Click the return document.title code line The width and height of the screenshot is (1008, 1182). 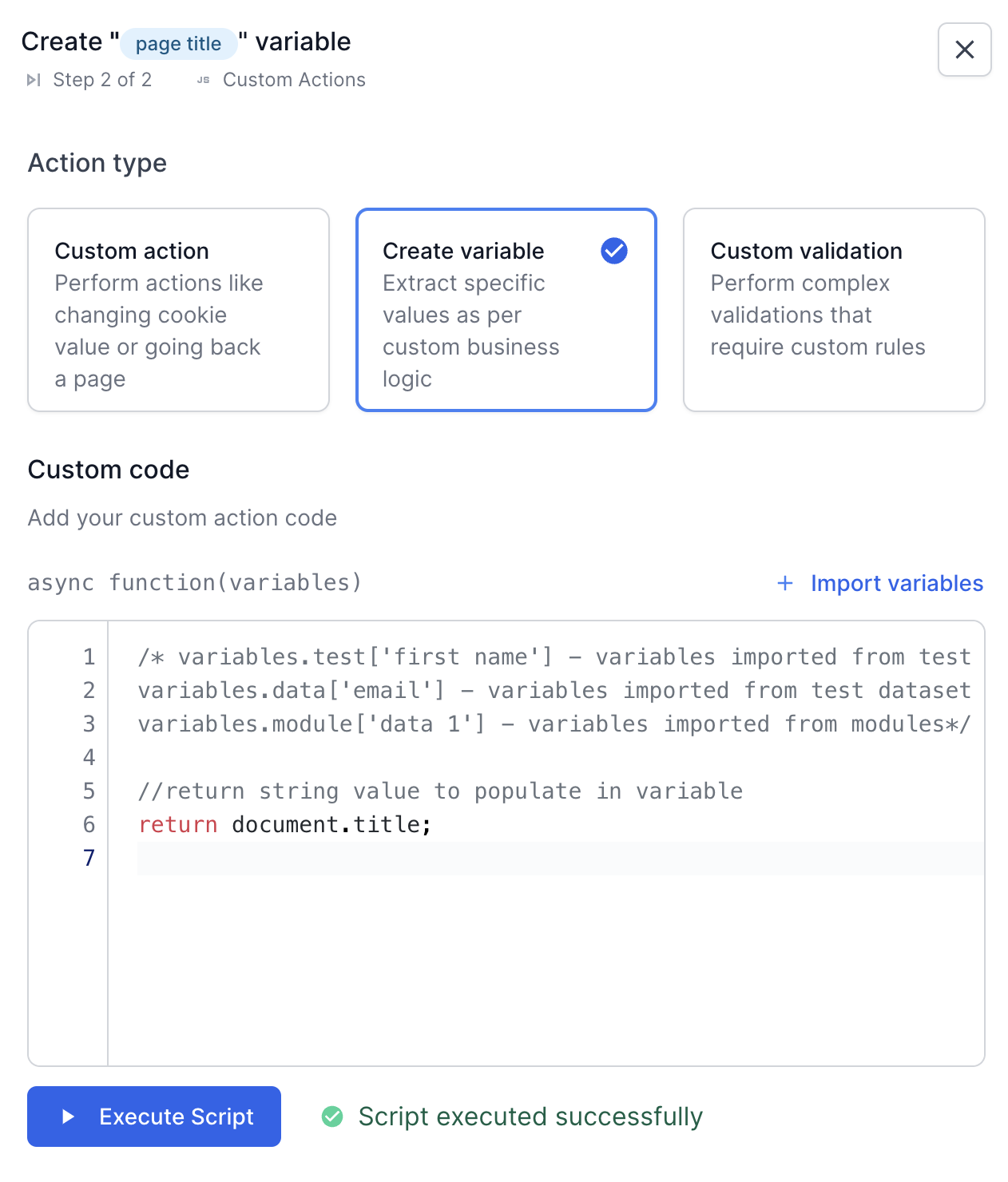[285, 824]
